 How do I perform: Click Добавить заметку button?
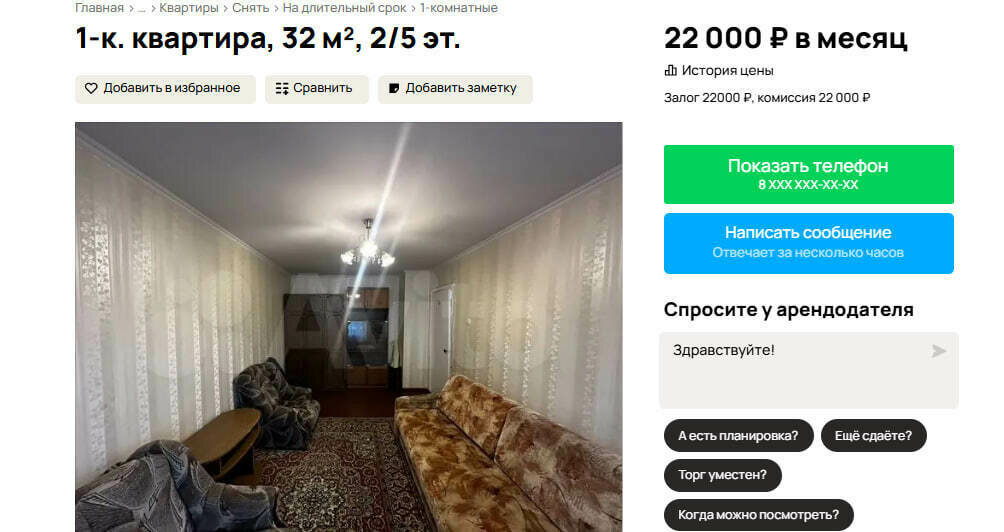(455, 89)
